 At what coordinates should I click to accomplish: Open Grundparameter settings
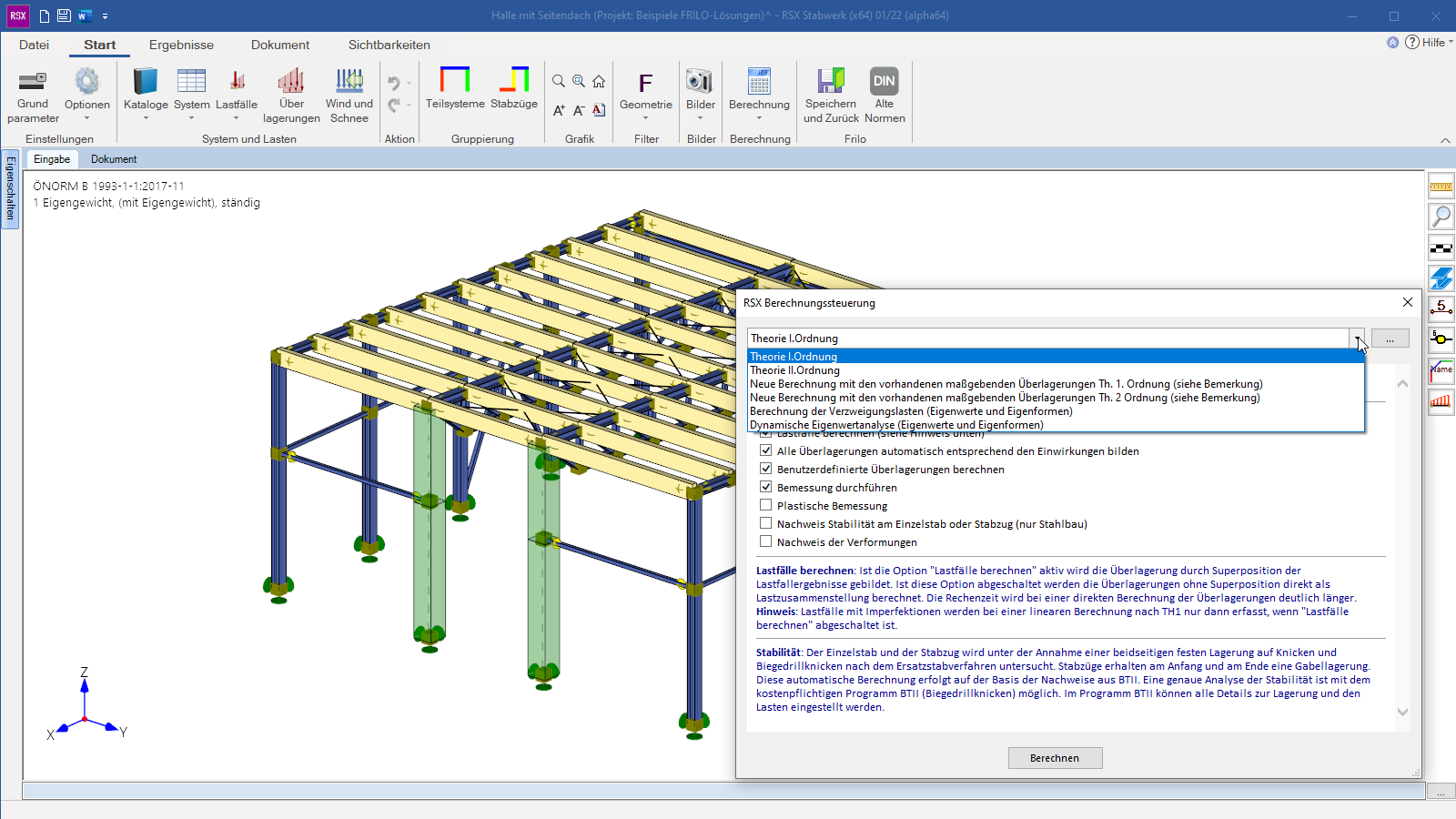point(33,95)
